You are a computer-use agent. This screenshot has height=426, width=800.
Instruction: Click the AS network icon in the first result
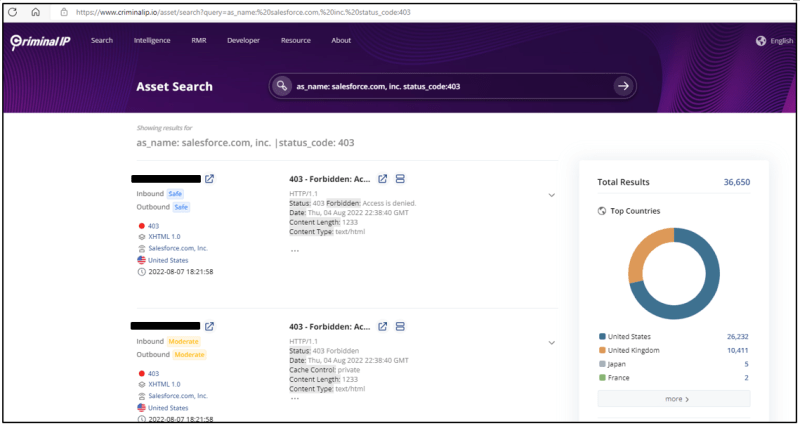pos(141,248)
